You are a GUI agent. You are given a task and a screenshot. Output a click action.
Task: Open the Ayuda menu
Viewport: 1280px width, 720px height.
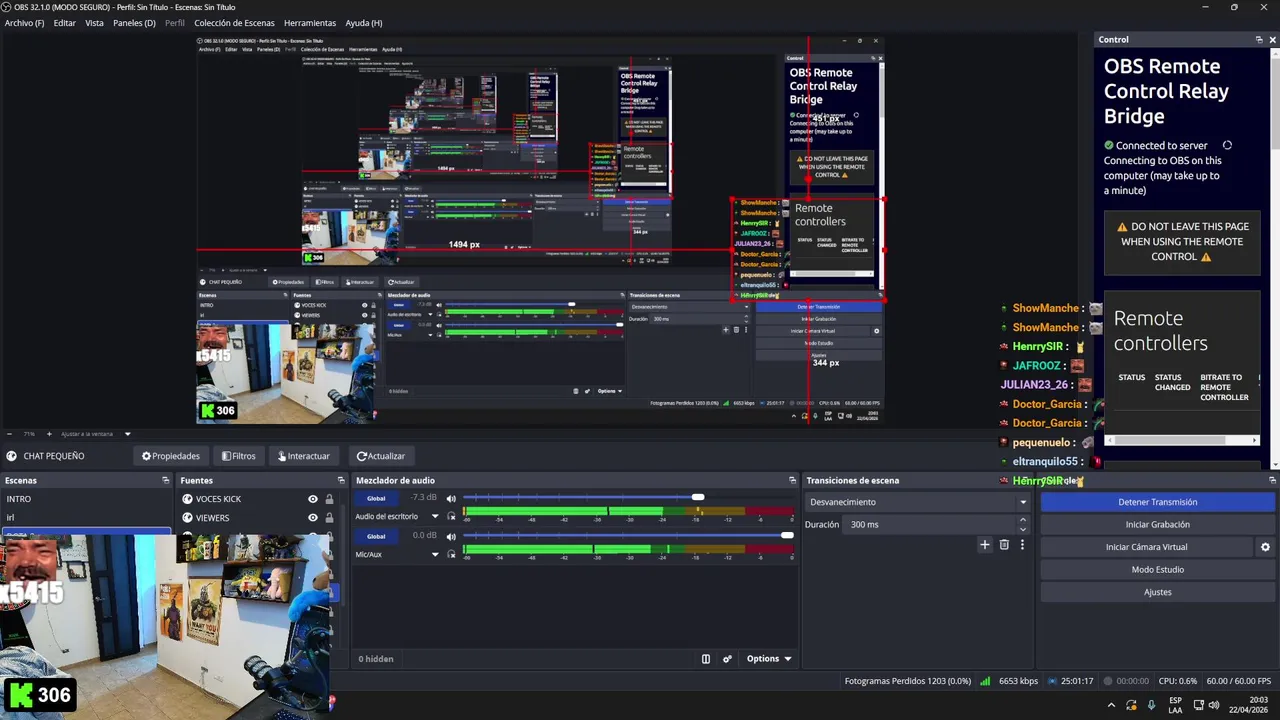click(363, 22)
